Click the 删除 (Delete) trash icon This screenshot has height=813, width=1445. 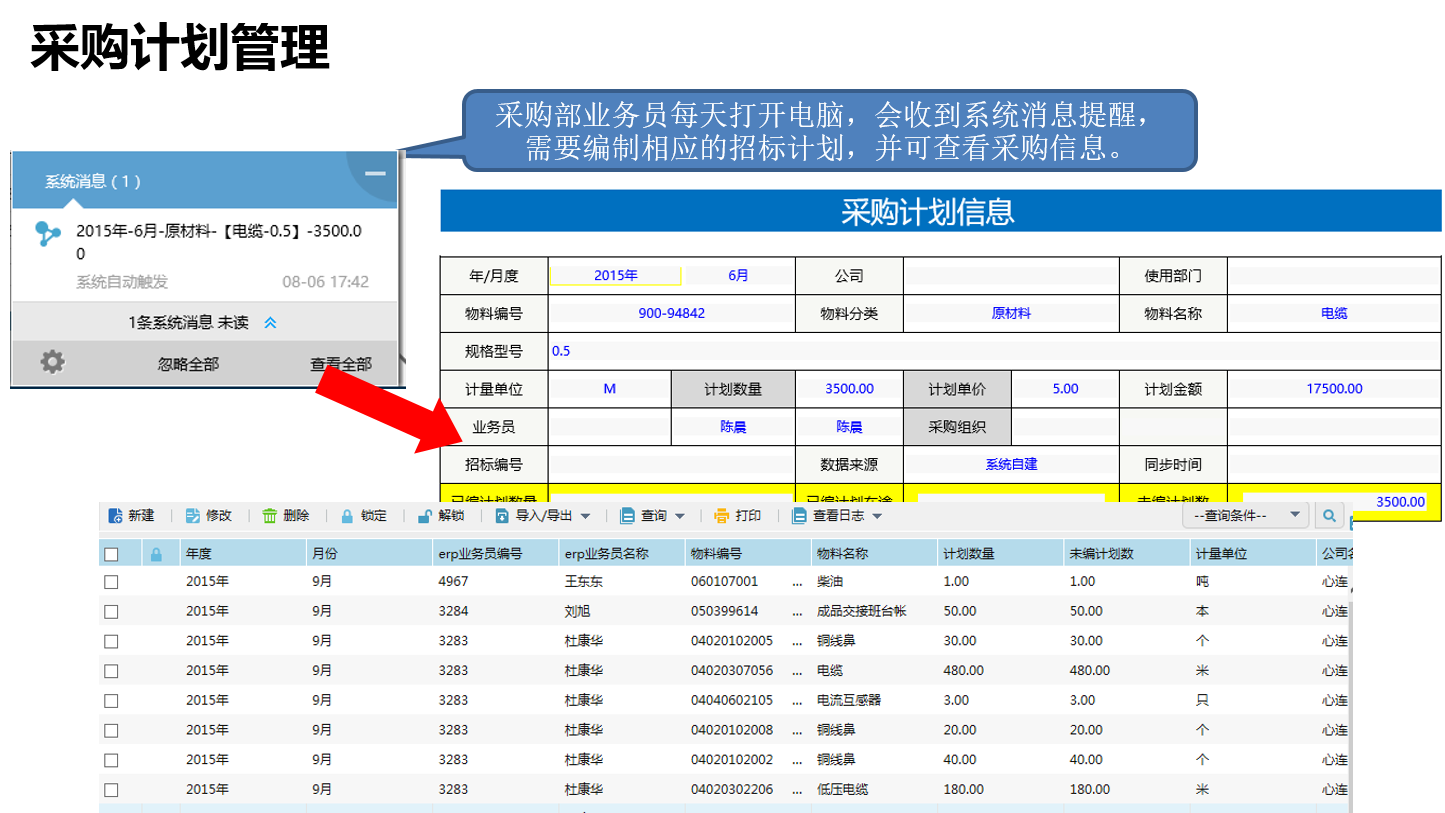point(270,516)
